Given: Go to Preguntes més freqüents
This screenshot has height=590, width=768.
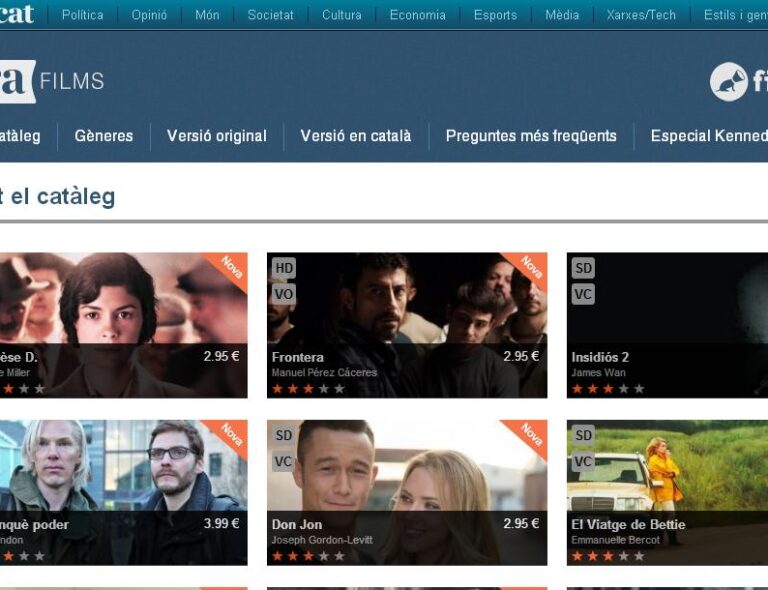Looking at the screenshot, I should 531,136.
